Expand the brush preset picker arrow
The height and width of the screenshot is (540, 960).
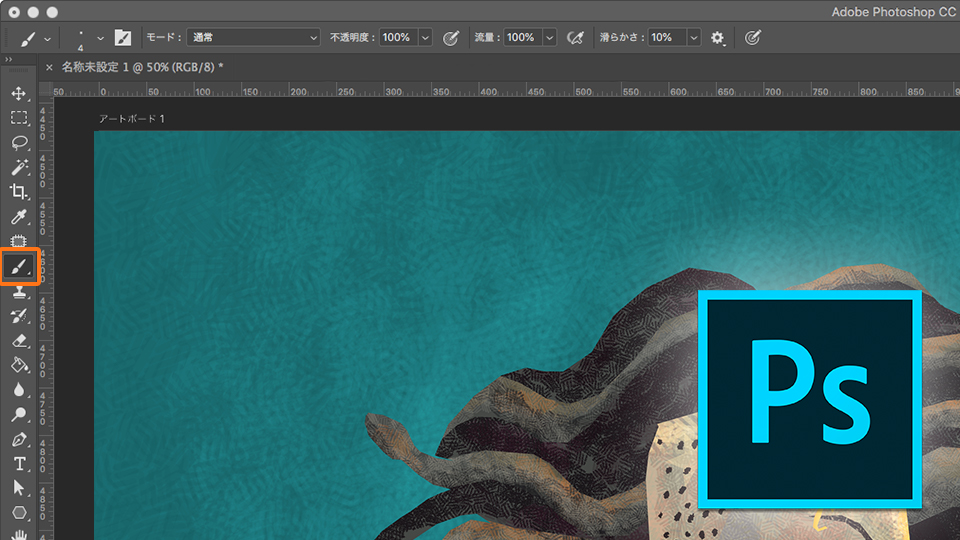[x=100, y=39]
